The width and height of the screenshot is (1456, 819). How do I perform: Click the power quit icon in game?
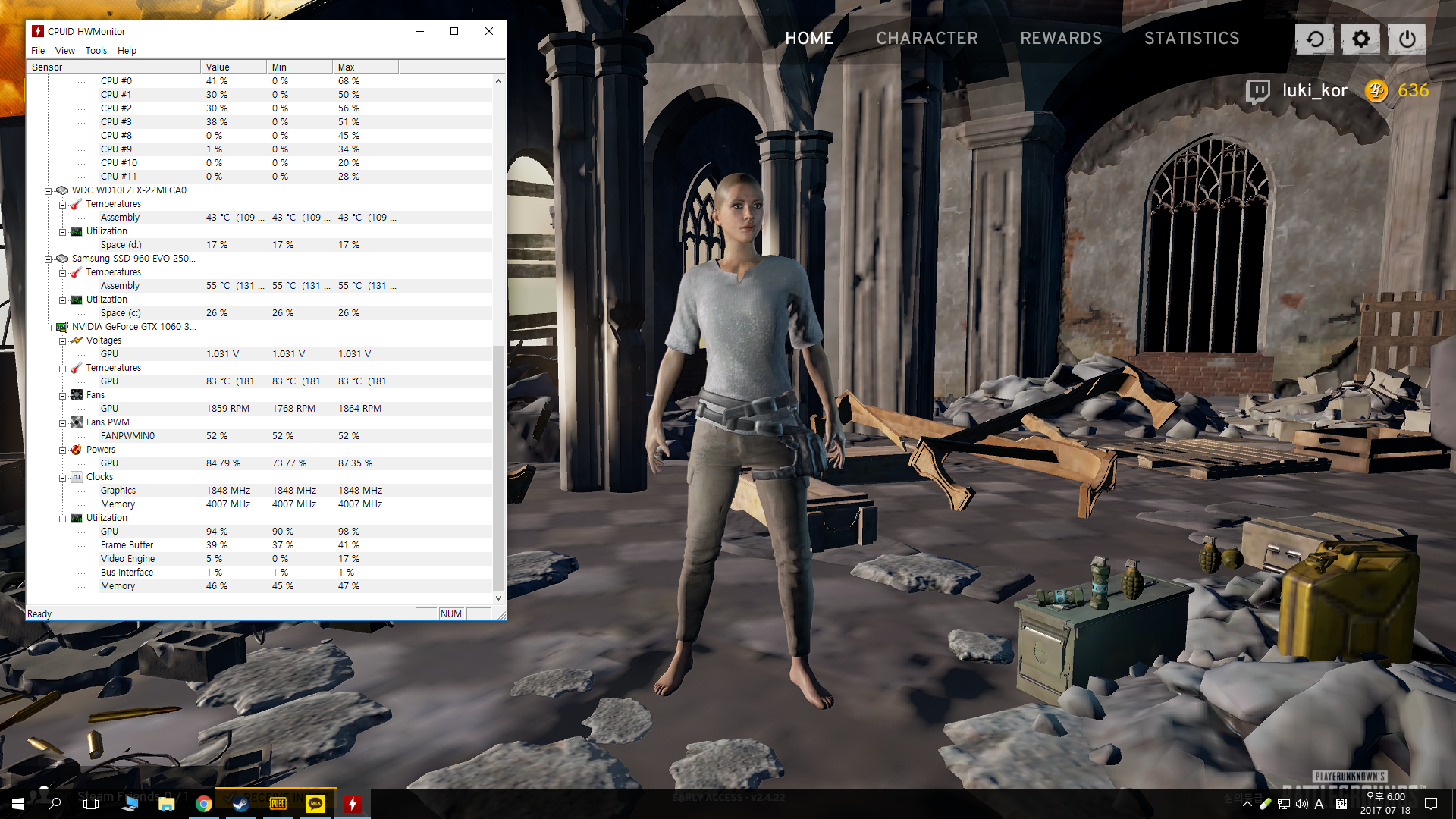point(1407,39)
